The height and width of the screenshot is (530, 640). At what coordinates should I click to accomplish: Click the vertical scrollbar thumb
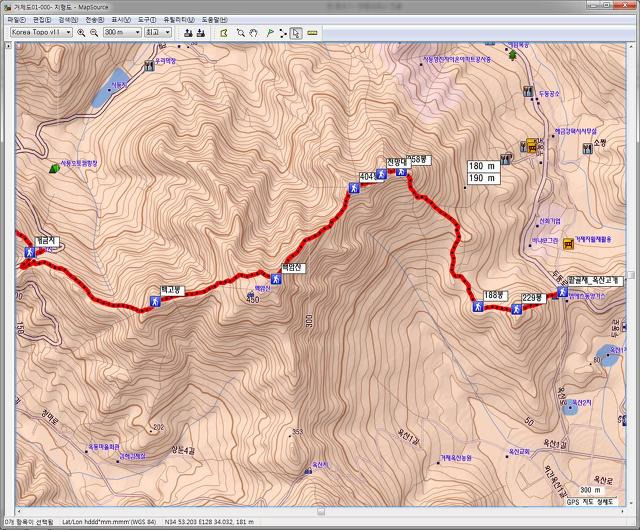pos(631,275)
